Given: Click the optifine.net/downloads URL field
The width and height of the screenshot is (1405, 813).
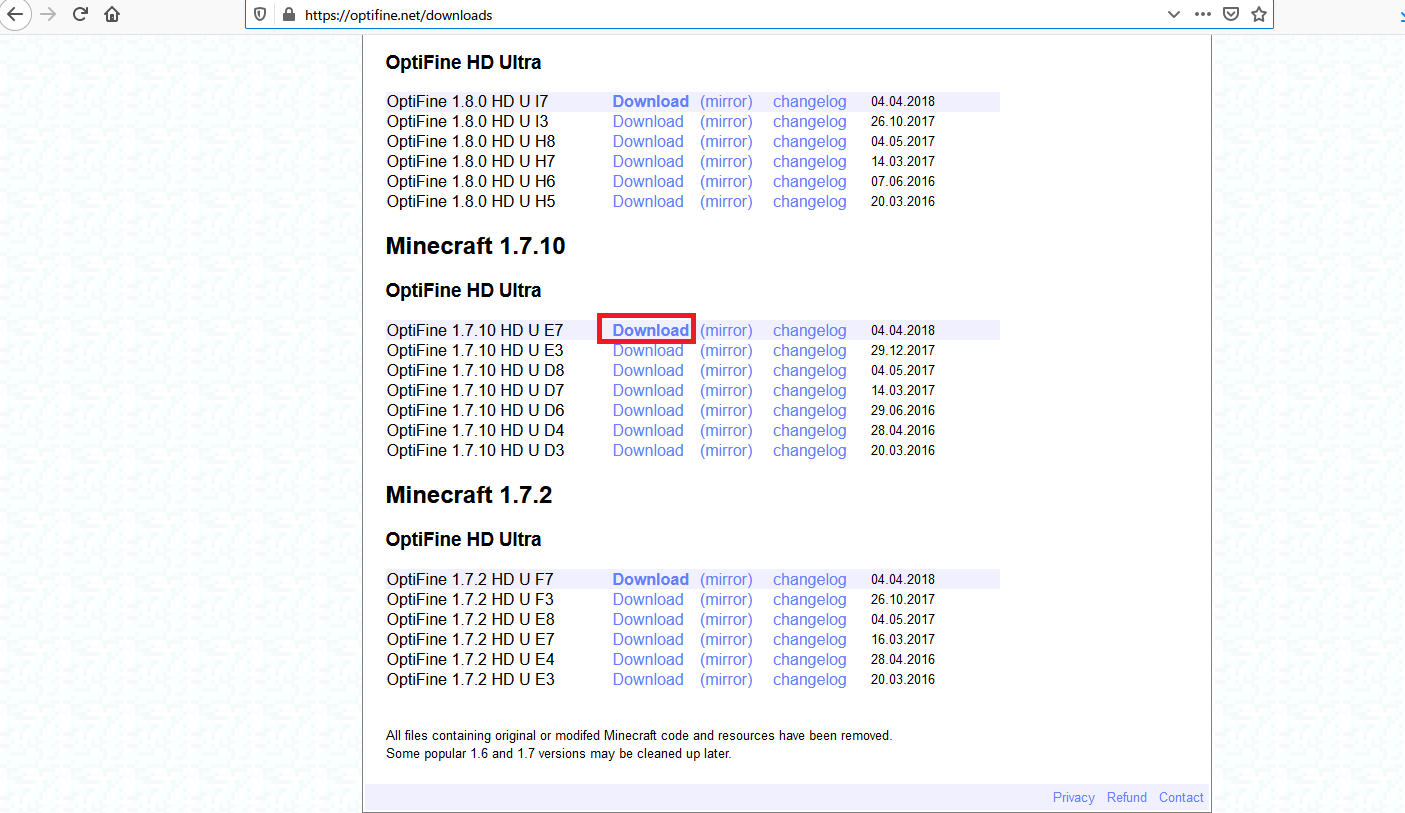Looking at the screenshot, I should [700, 15].
